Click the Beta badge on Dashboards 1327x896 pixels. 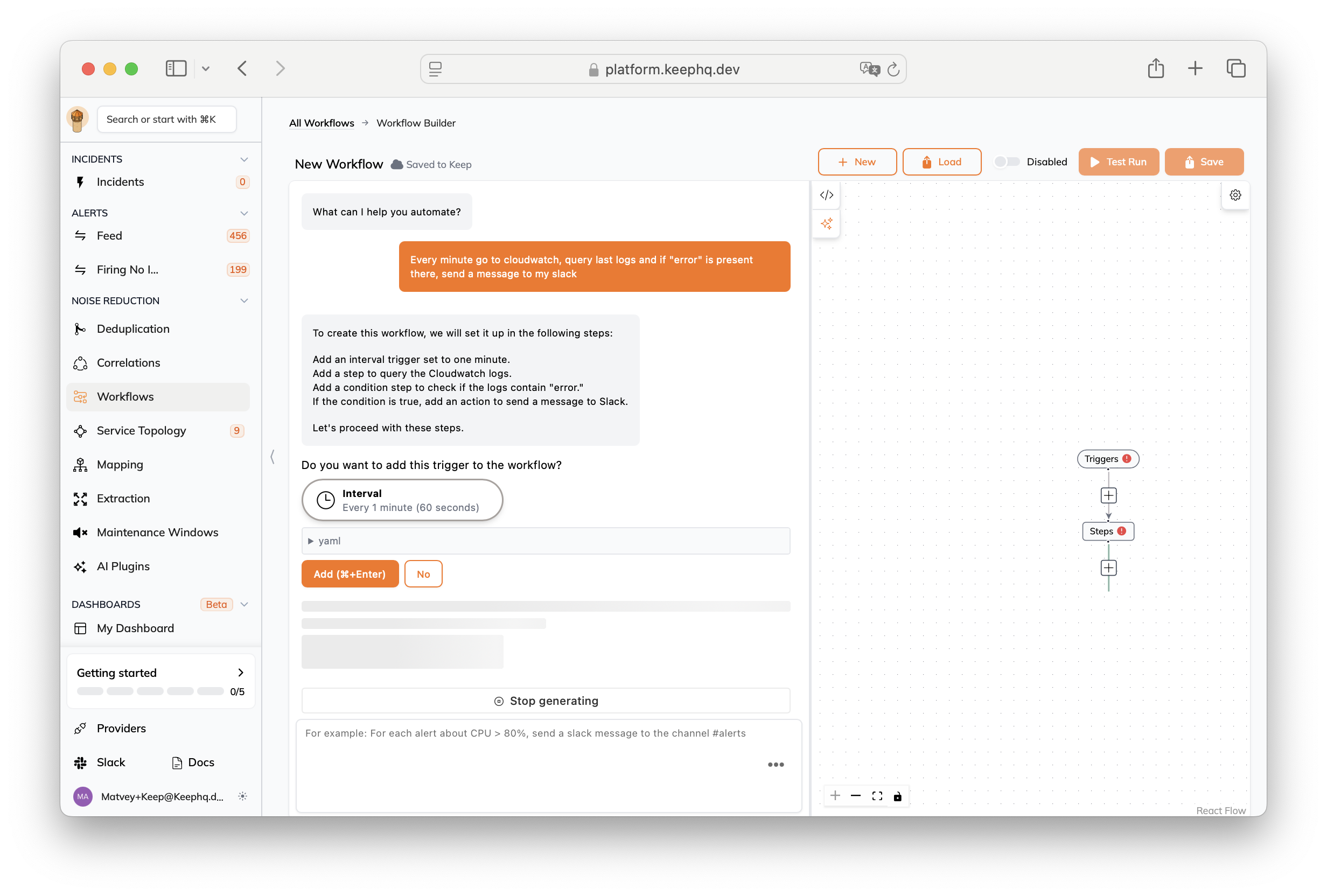(x=216, y=604)
